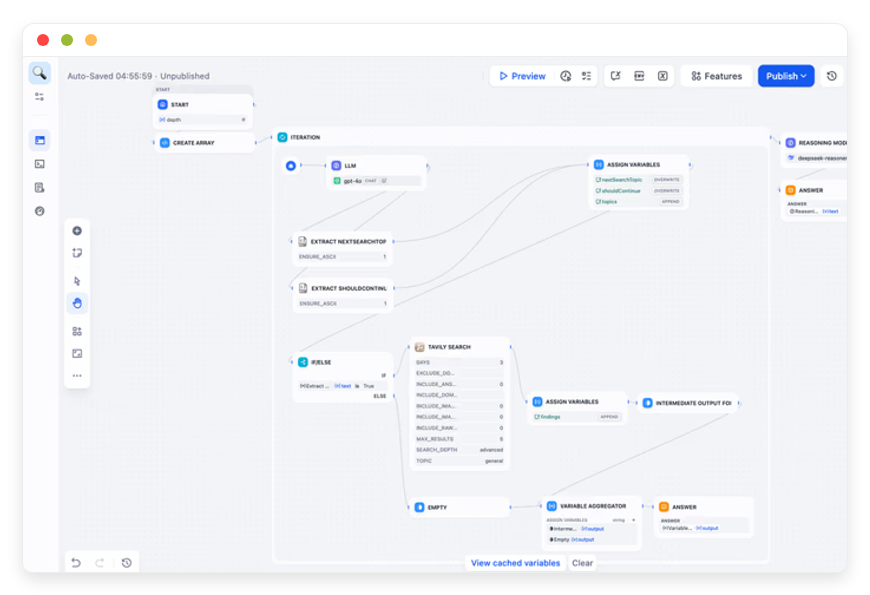Open the sliders settings icon in sidebar

pyautogui.click(x=39, y=97)
